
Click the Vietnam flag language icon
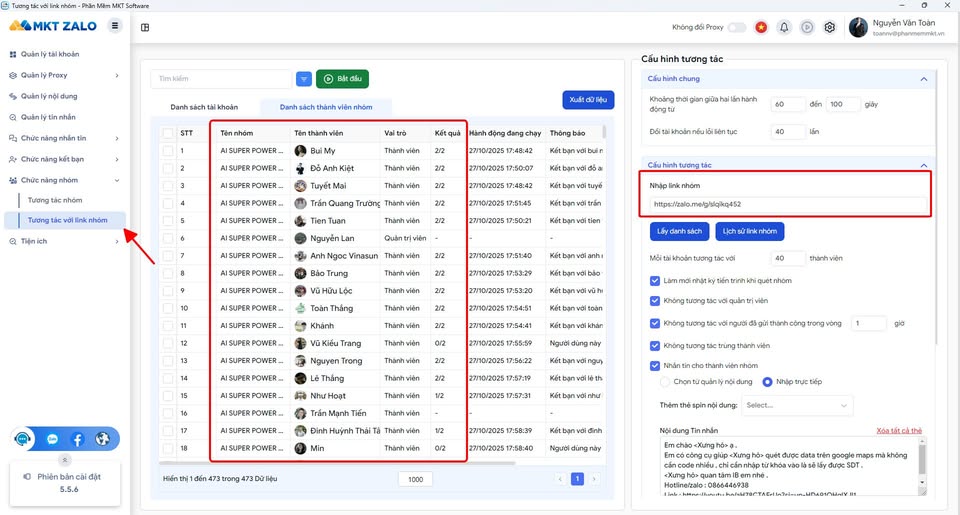[x=761, y=28]
